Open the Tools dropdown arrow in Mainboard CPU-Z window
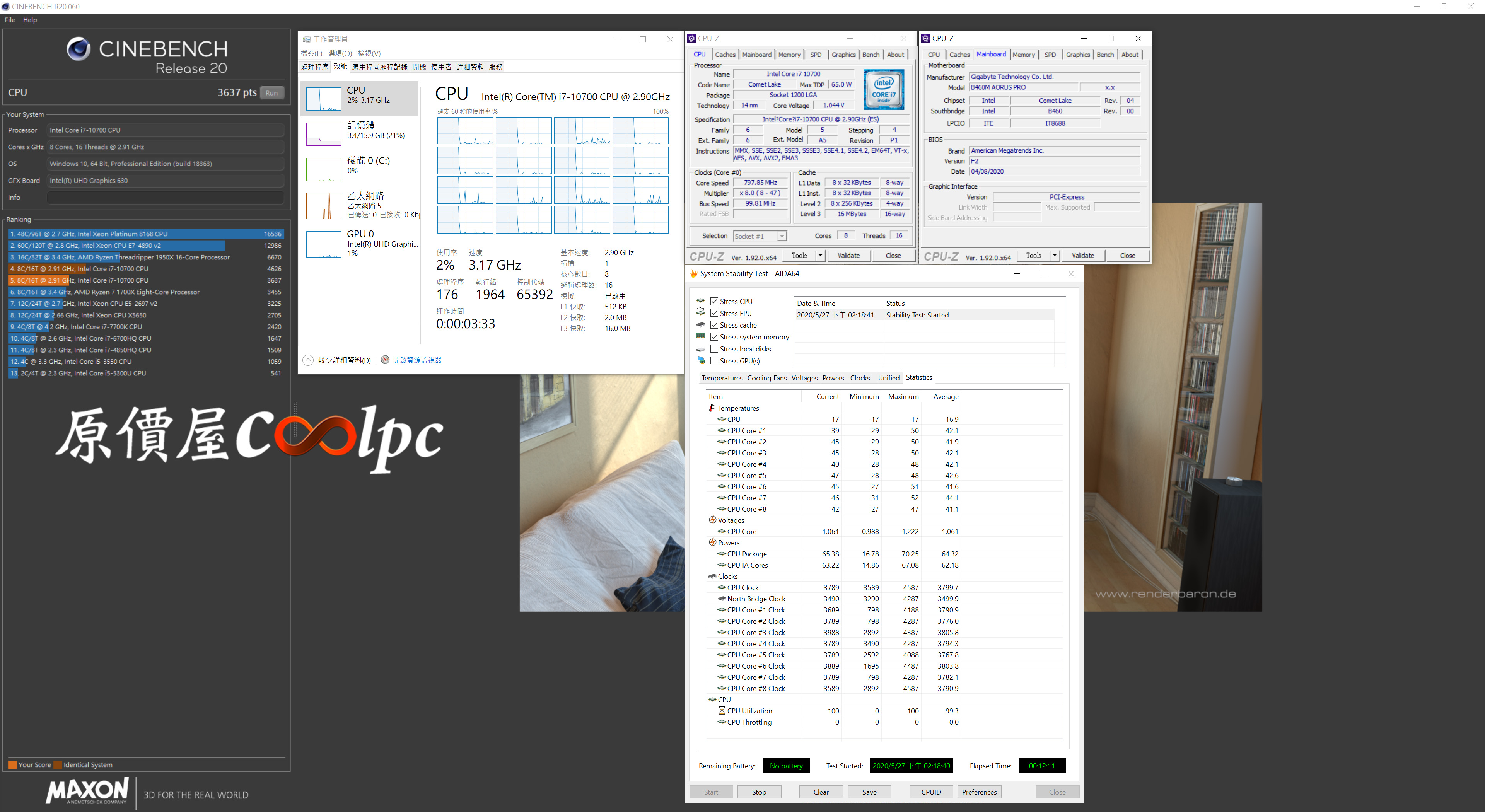The image size is (1485, 812). [1054, 255]
